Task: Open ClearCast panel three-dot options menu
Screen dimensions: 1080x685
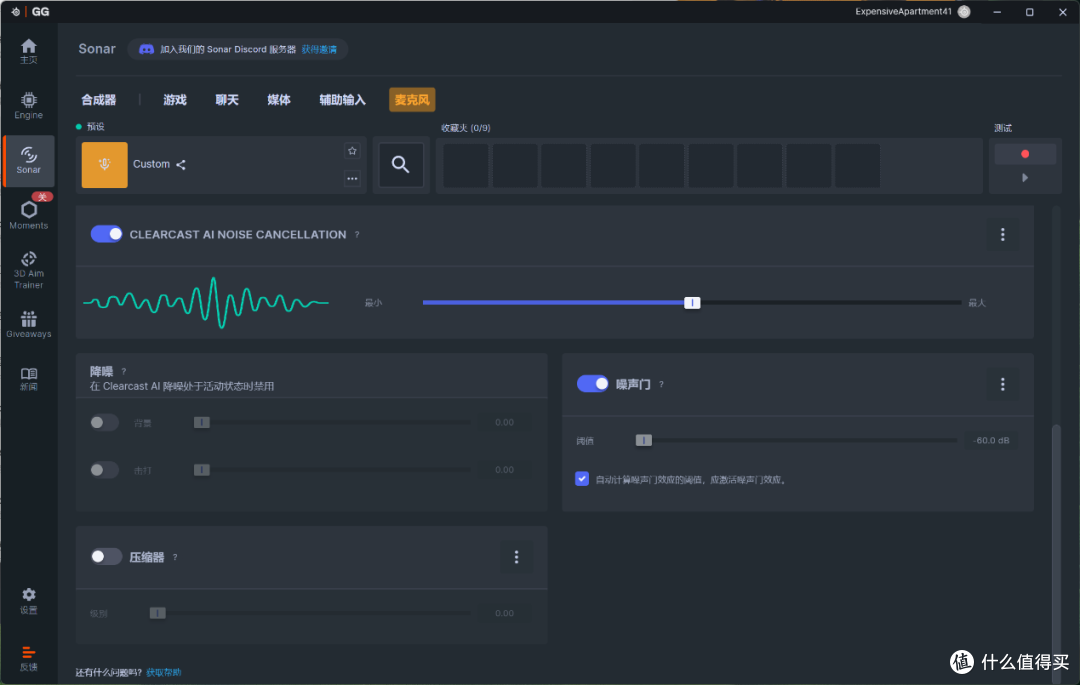Action: (1002, 234)
